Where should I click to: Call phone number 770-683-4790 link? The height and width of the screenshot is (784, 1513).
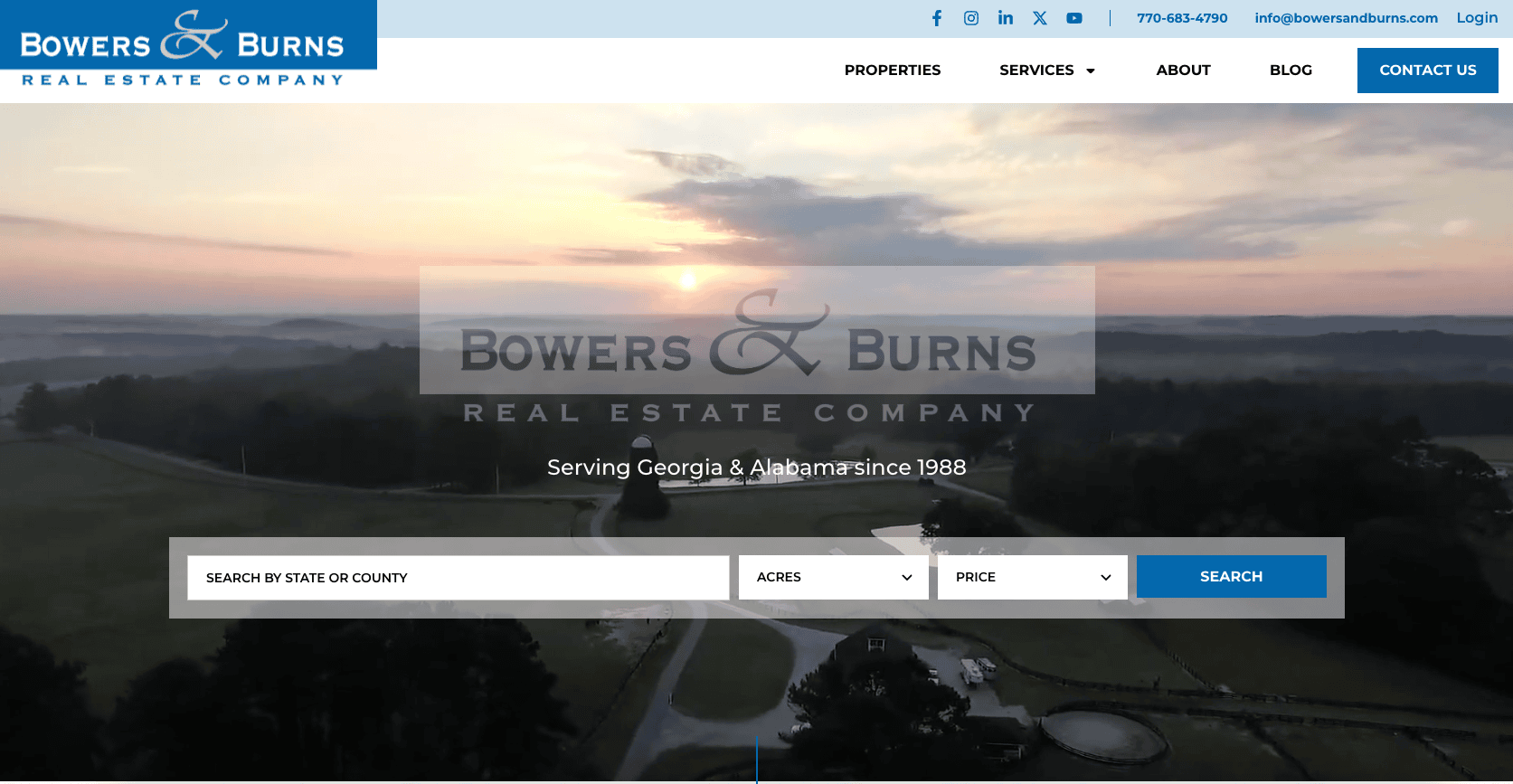1182,18
